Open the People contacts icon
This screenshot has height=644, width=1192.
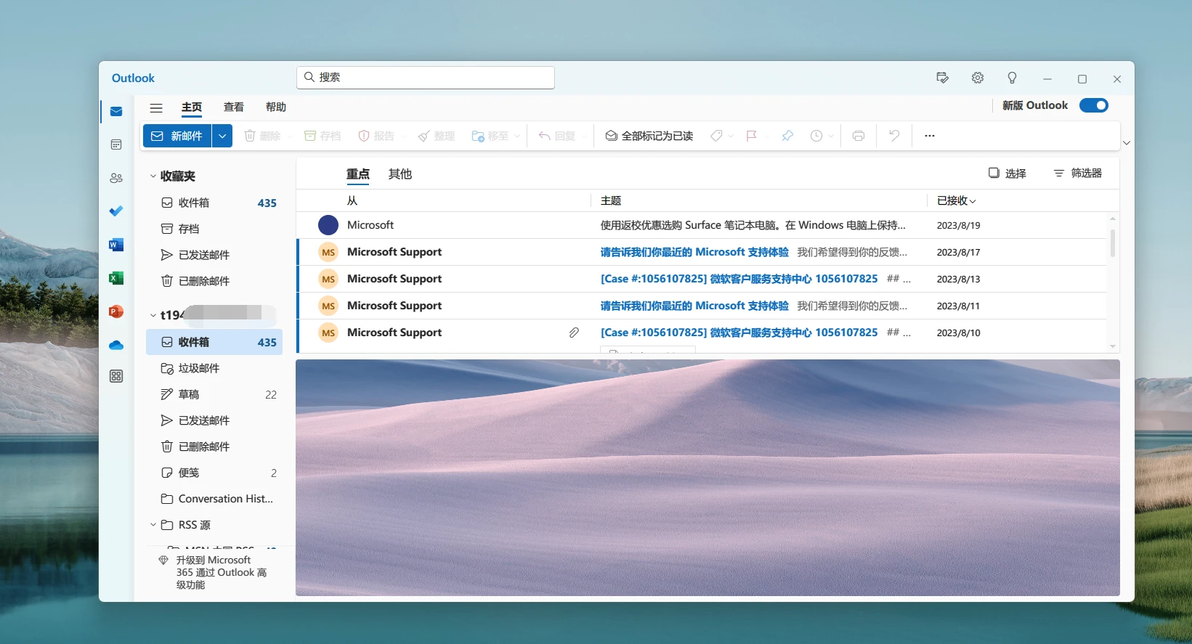[116, 178]
